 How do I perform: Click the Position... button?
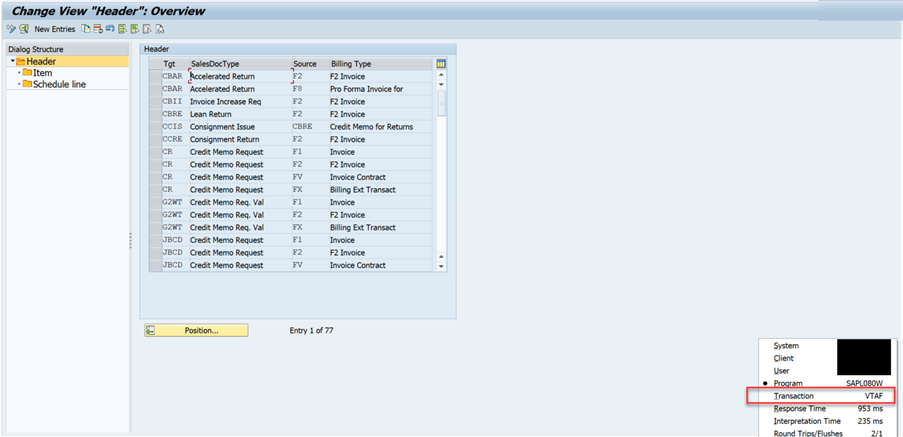[195, 331]
